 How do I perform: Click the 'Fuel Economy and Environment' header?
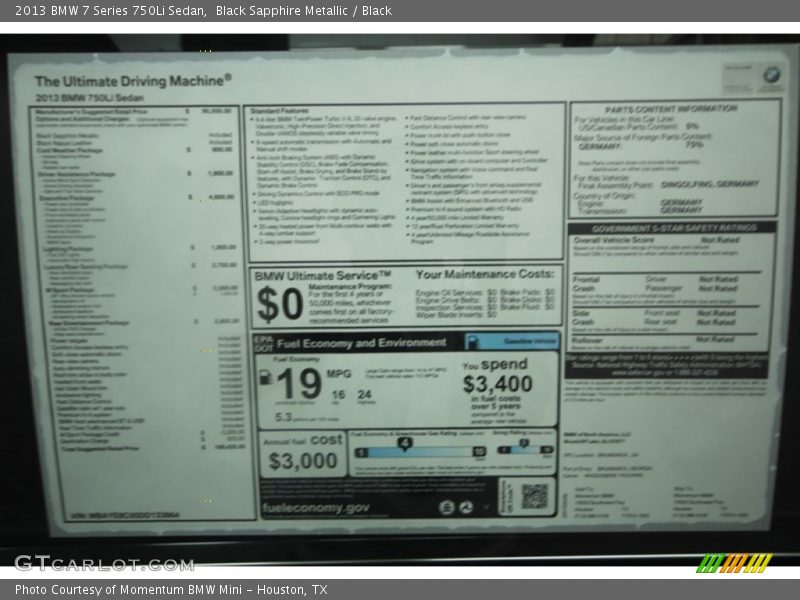[x=361, y=343]
